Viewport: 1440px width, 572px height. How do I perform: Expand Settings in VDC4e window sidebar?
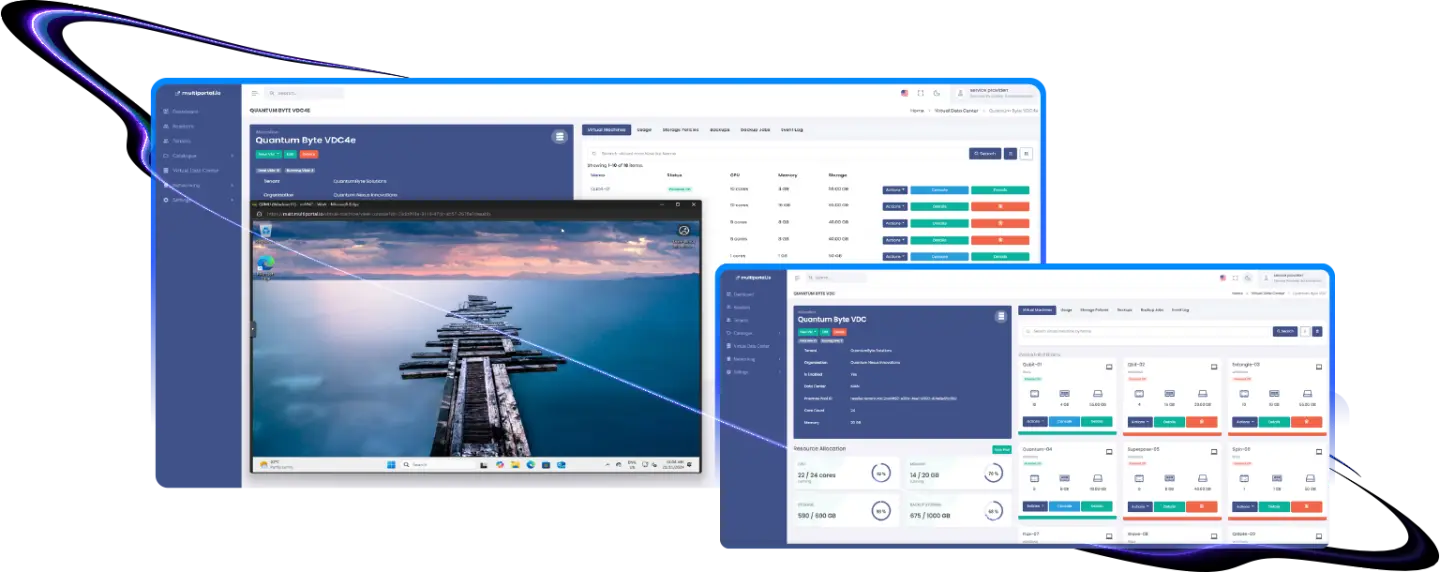198,200
